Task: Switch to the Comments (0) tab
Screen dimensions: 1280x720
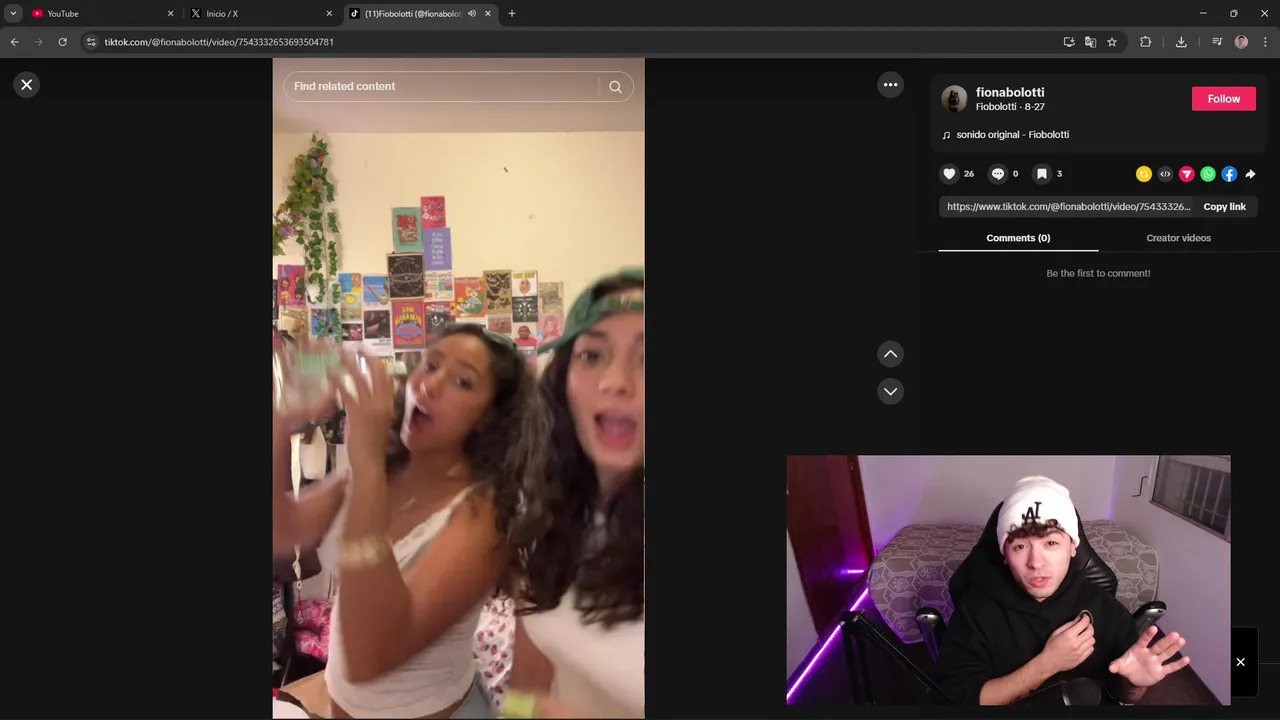Action: point(1018,238)
